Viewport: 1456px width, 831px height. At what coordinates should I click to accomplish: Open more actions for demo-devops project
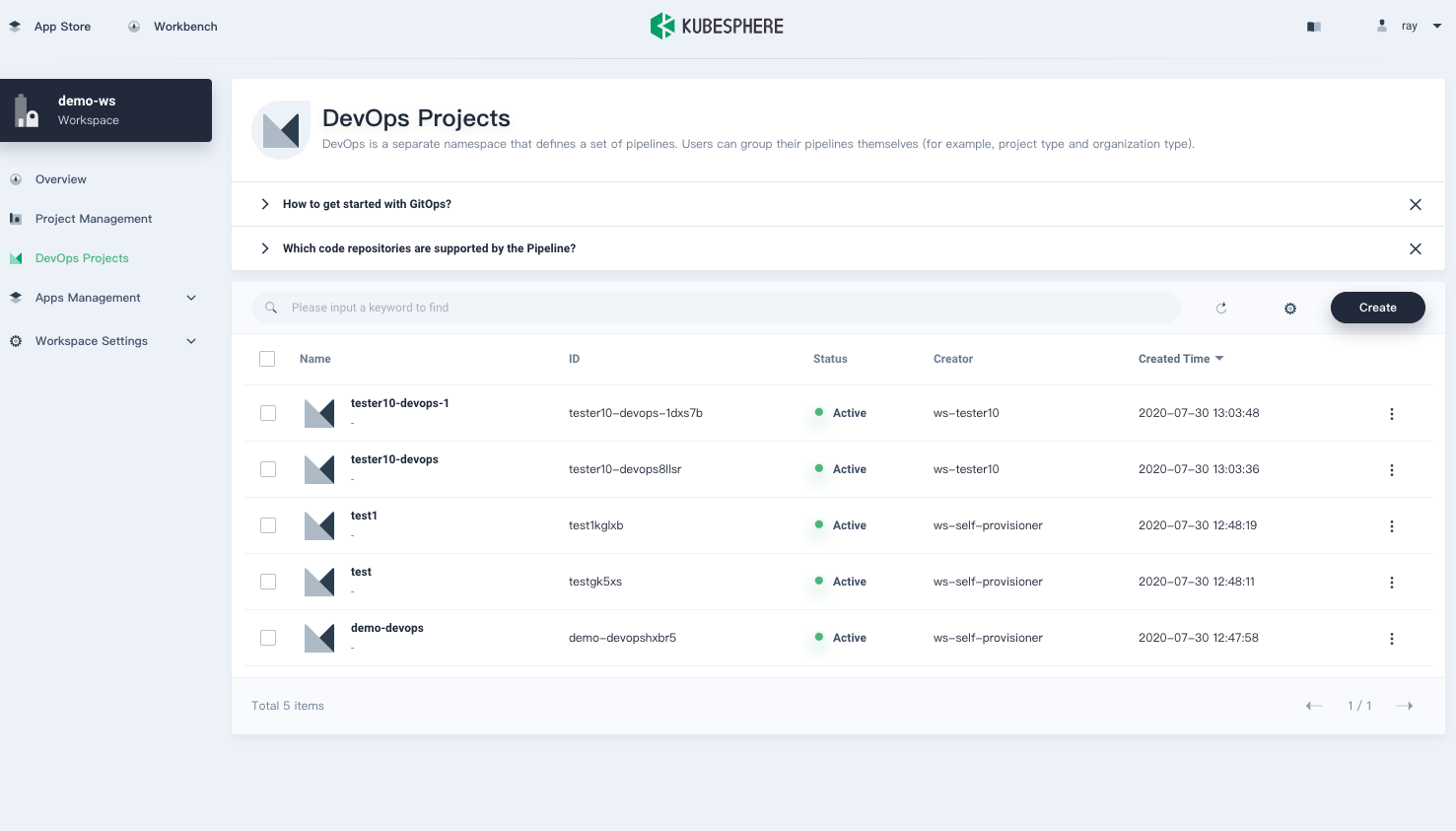pyautogui.click(x=1392, y=639)
